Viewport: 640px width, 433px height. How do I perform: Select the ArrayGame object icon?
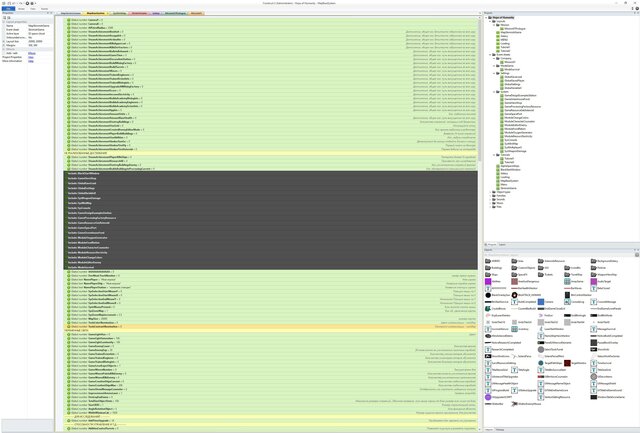coord(567,282)
